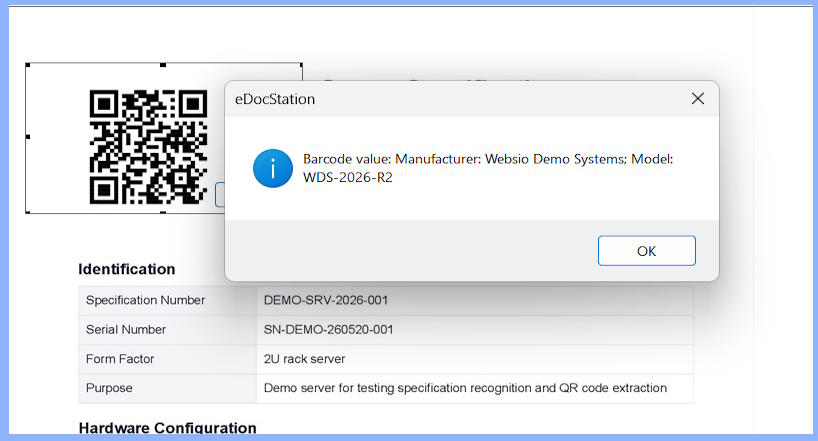Select the value '2U rack server'

pyautogui.click(x=305, y=359)
